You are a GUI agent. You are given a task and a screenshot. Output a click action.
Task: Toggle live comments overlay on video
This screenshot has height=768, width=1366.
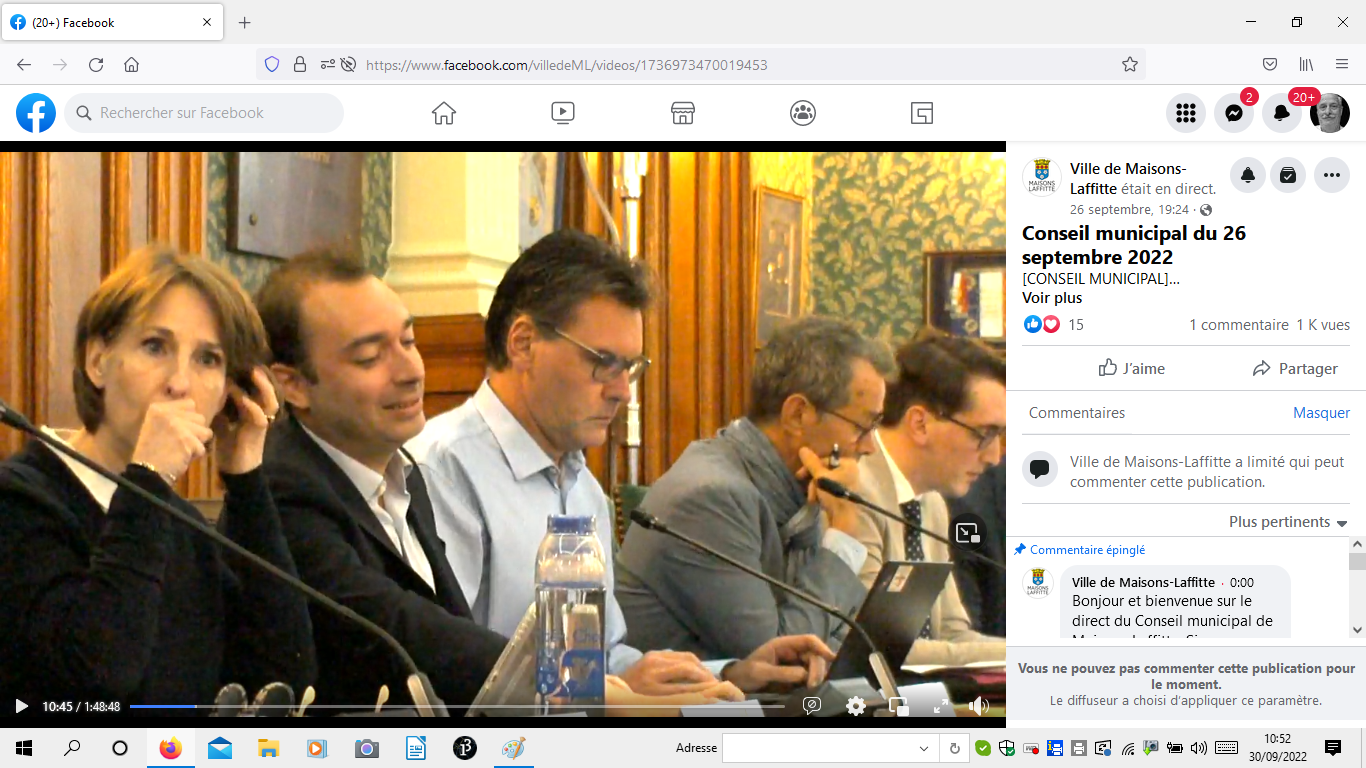click(x=812, y=706)
